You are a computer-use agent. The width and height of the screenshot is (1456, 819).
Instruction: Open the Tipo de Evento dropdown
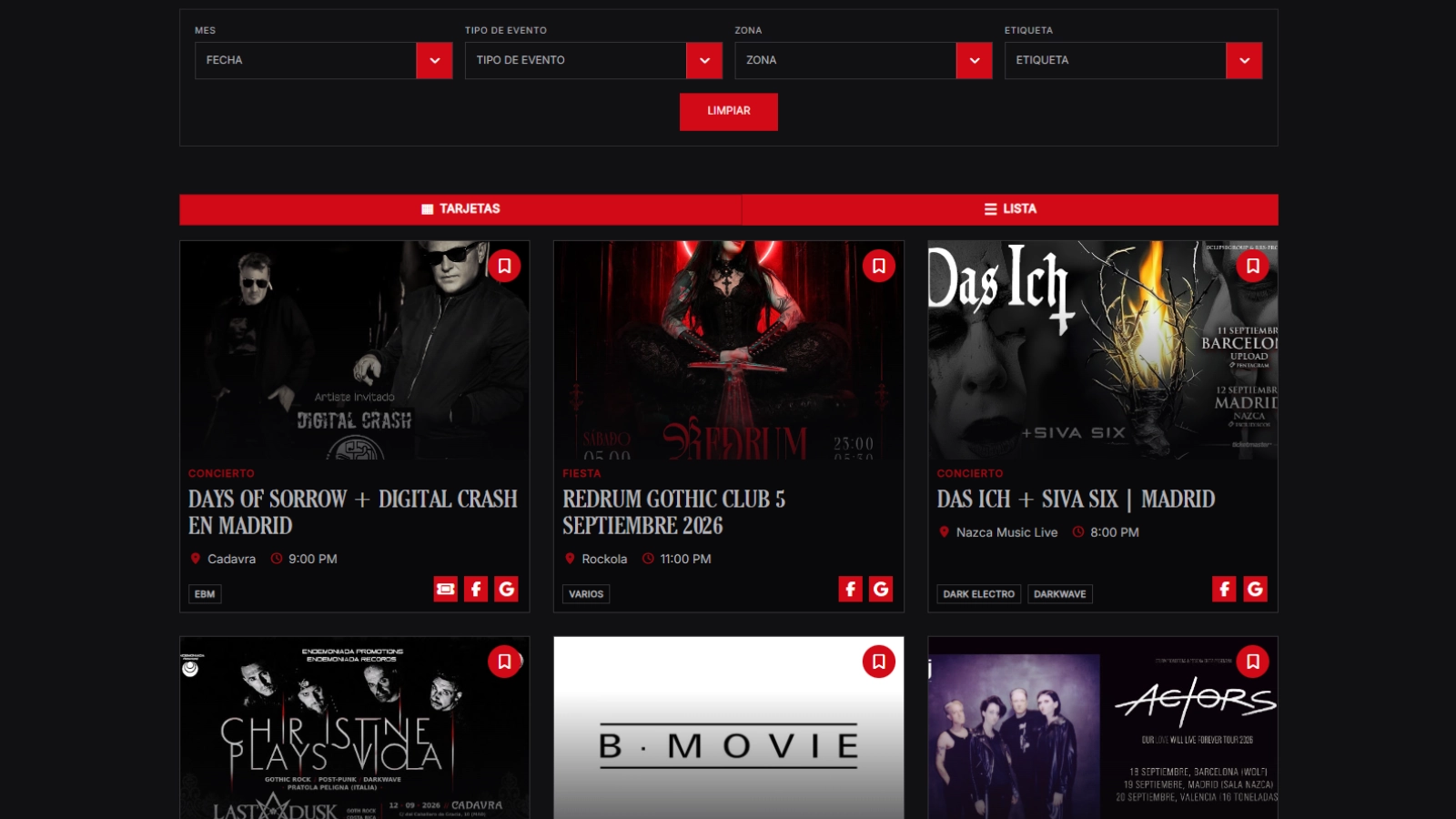(593, 60)
